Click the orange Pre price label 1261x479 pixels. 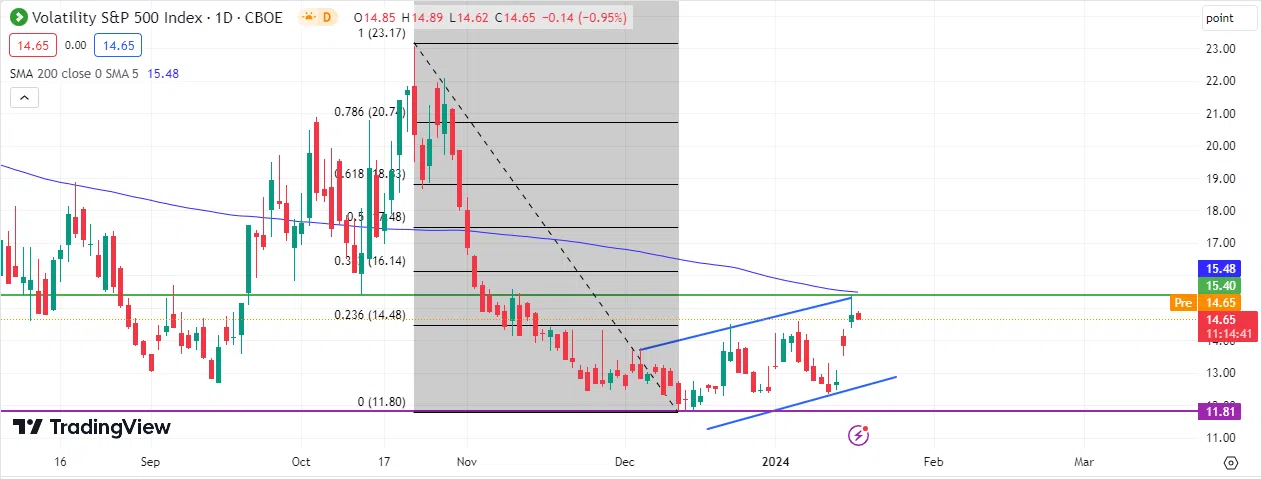1183,302
